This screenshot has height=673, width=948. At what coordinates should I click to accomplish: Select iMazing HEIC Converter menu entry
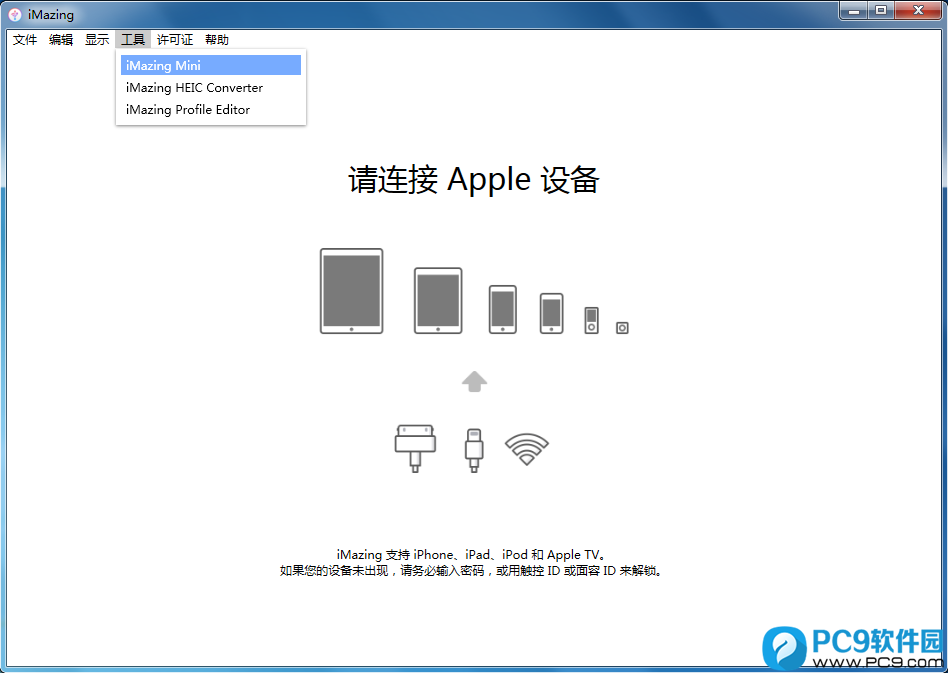click(x=210, y=88)
